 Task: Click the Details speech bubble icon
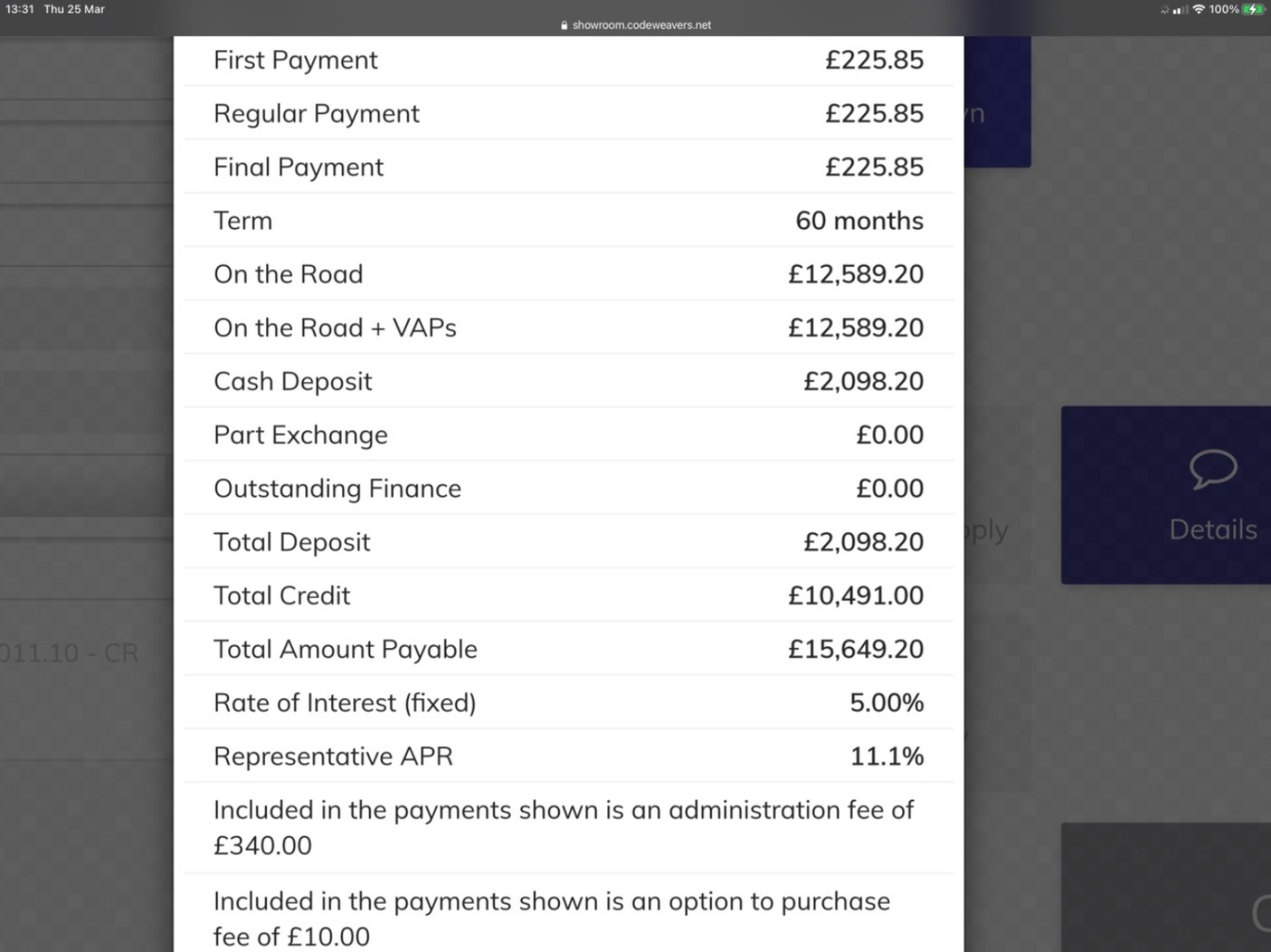1213,469
